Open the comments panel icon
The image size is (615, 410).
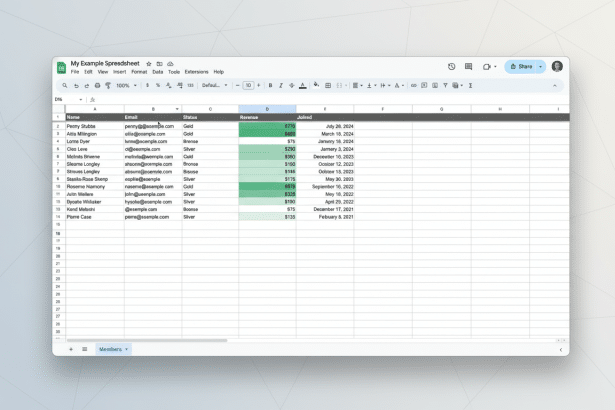tap(469, 67)
